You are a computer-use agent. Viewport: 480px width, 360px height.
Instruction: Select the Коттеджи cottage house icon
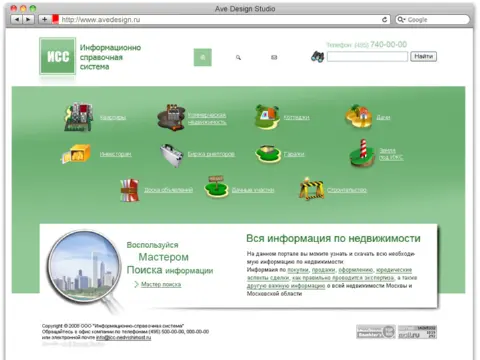click(267, 117)
